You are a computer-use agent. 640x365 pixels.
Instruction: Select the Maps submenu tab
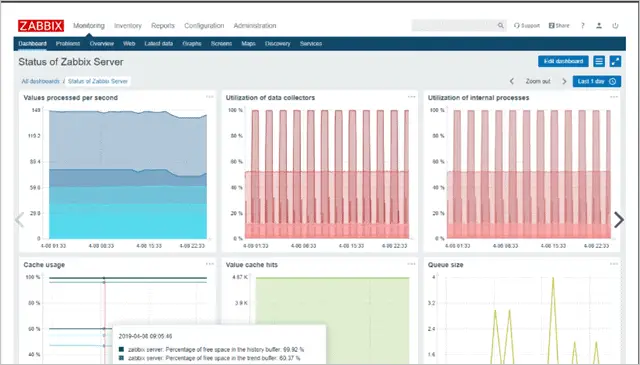pyautogui.click(x=248, y=44)
